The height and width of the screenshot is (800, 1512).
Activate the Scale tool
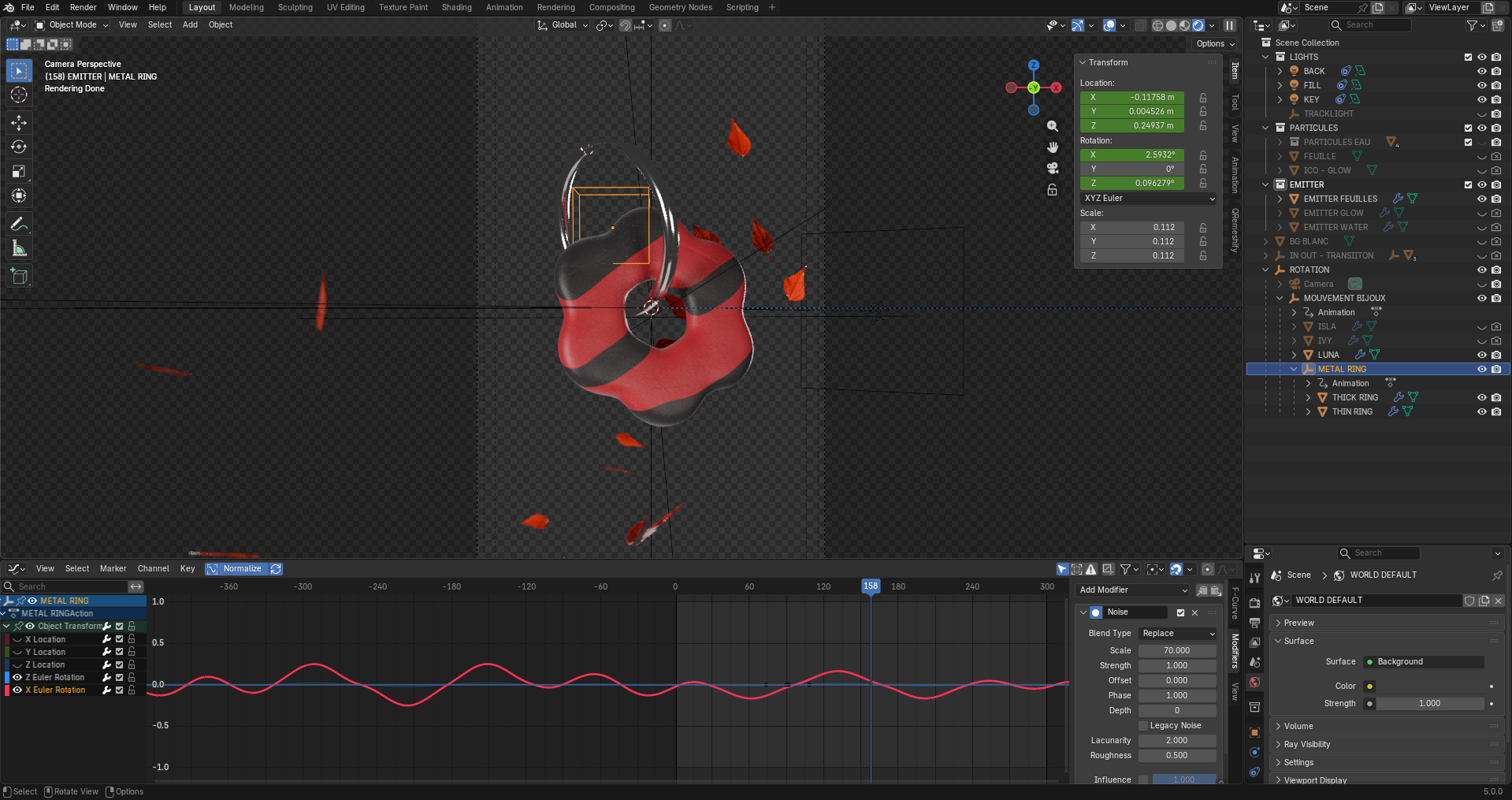pyautogui.click(x=19, y=171)
